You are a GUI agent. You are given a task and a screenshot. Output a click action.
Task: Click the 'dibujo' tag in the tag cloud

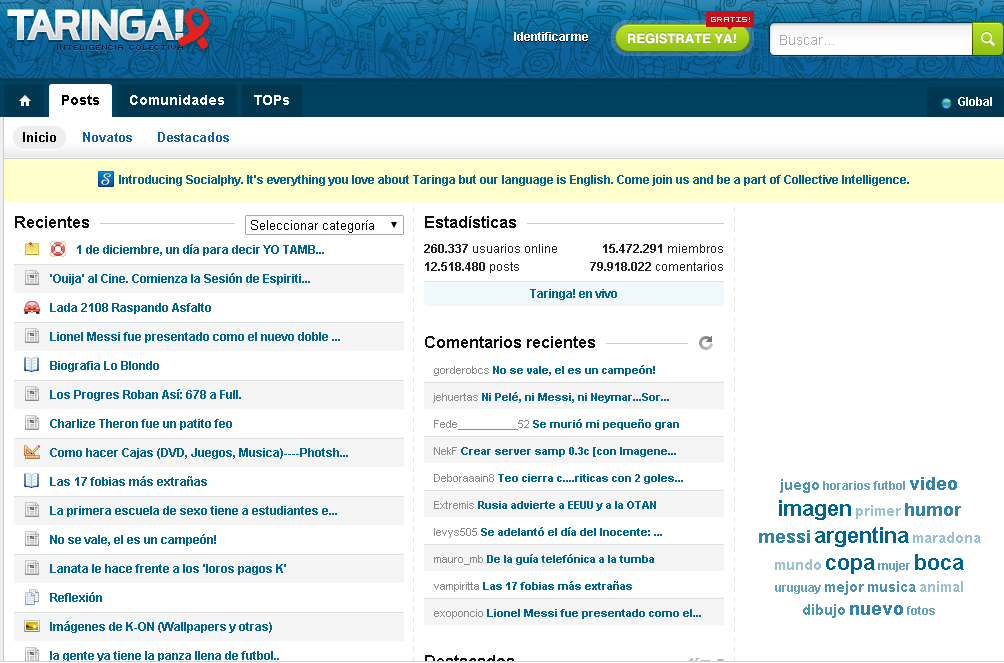[824, 610]
